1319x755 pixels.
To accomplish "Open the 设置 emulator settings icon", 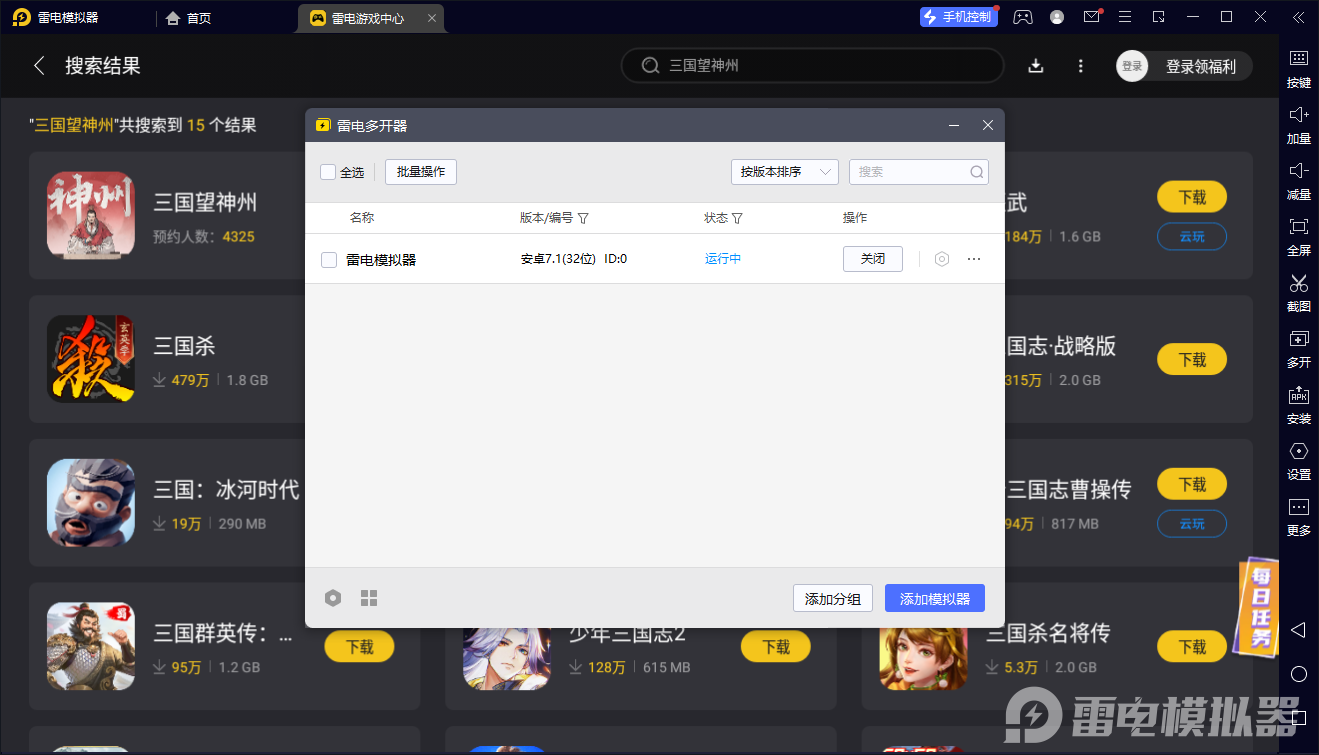I will point(1297,459).
